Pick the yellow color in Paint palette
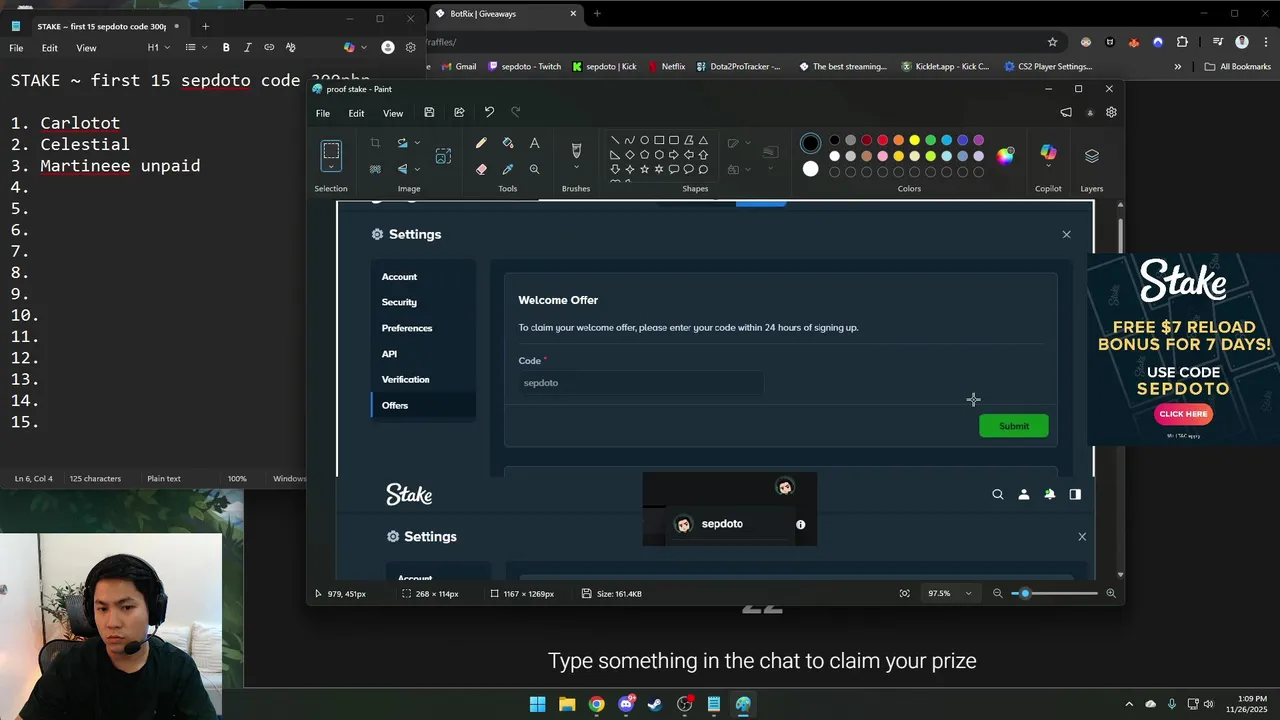Image resolution: width=1280 pixels, height=720 pixels. point(914,140)
